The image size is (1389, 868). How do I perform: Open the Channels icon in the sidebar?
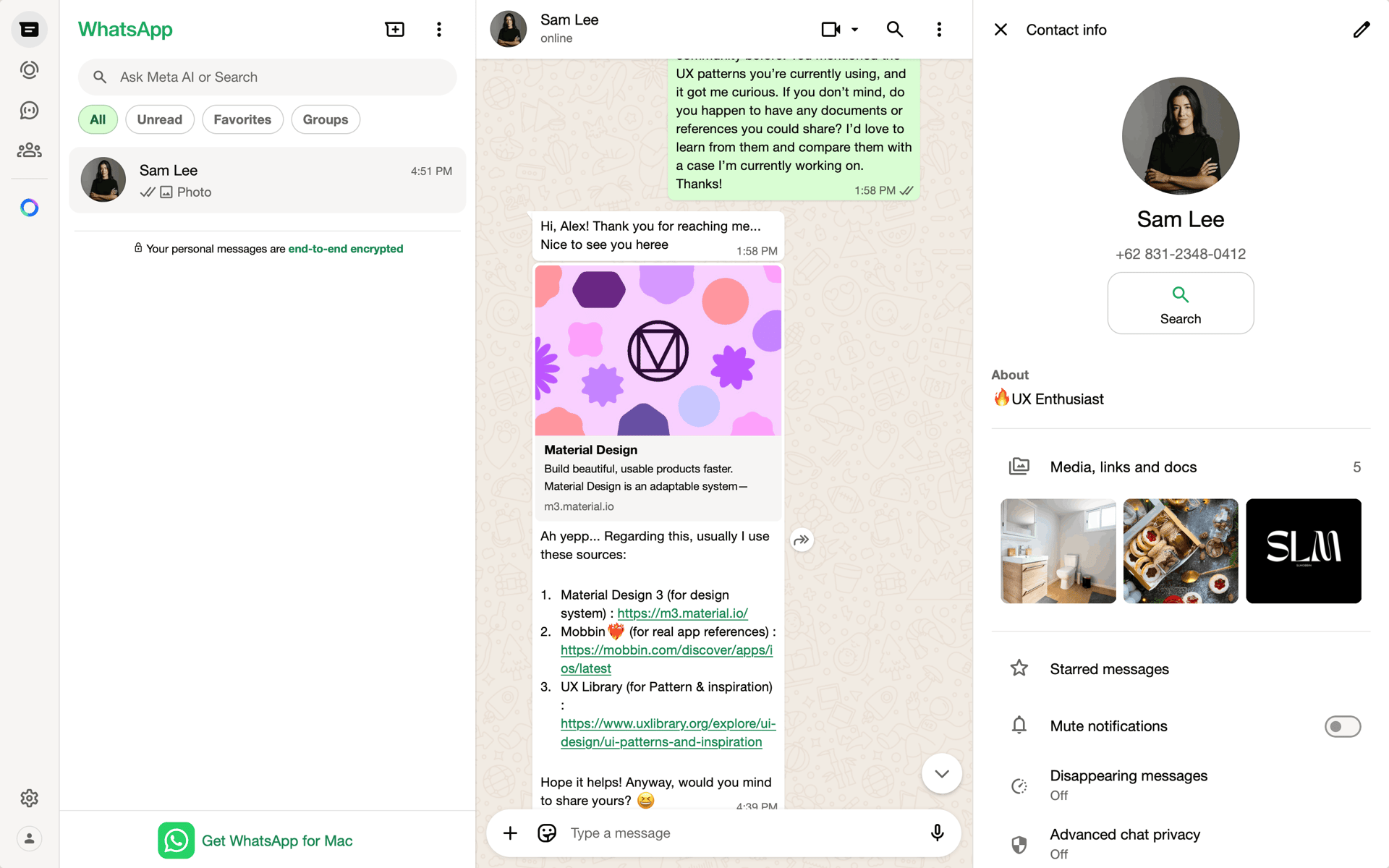point(29,110)
